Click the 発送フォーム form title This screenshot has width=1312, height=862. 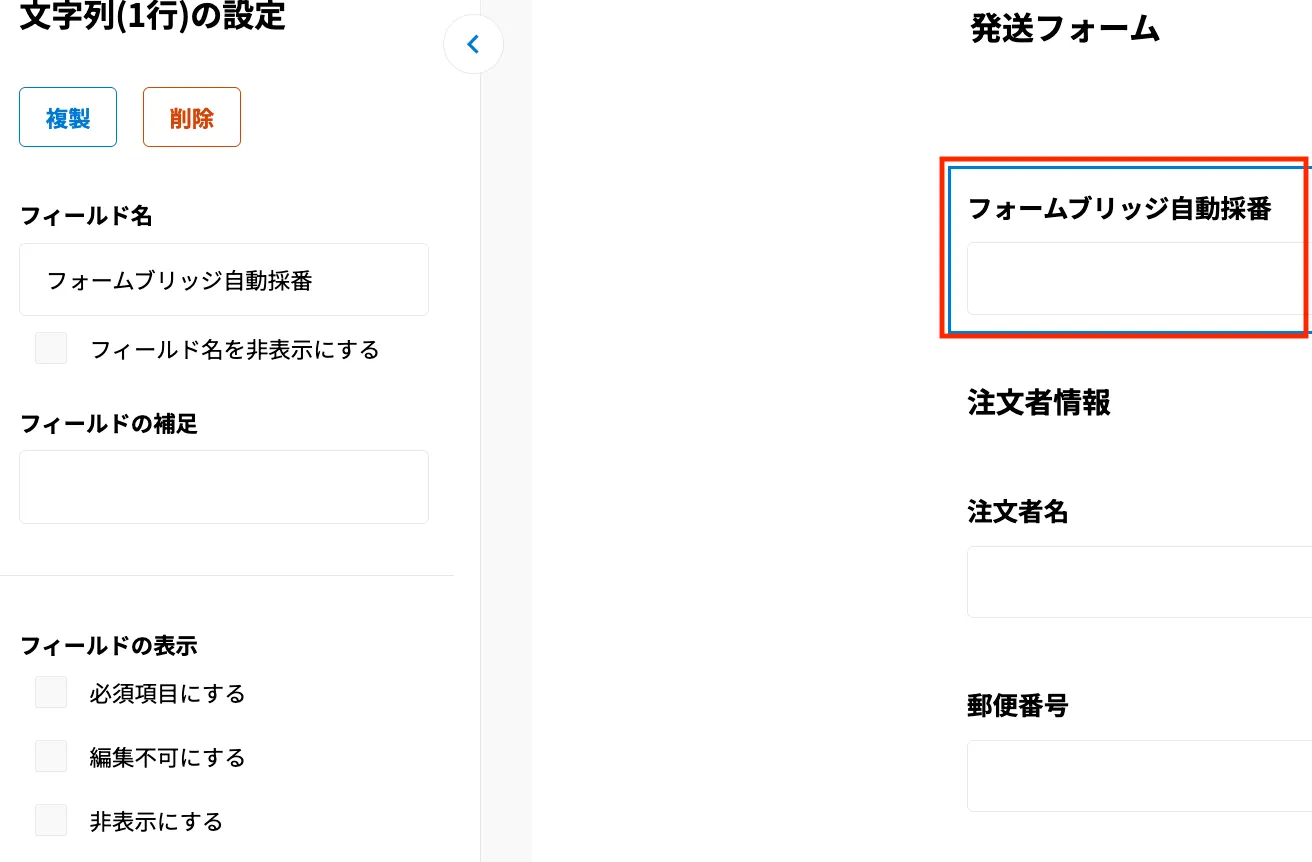1065,30
